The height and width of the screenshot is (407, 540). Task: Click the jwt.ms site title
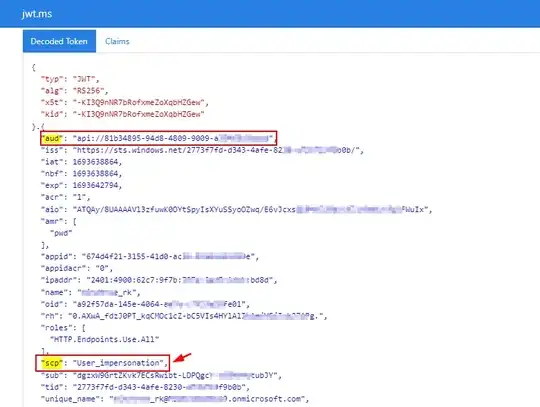coord(37,14)
